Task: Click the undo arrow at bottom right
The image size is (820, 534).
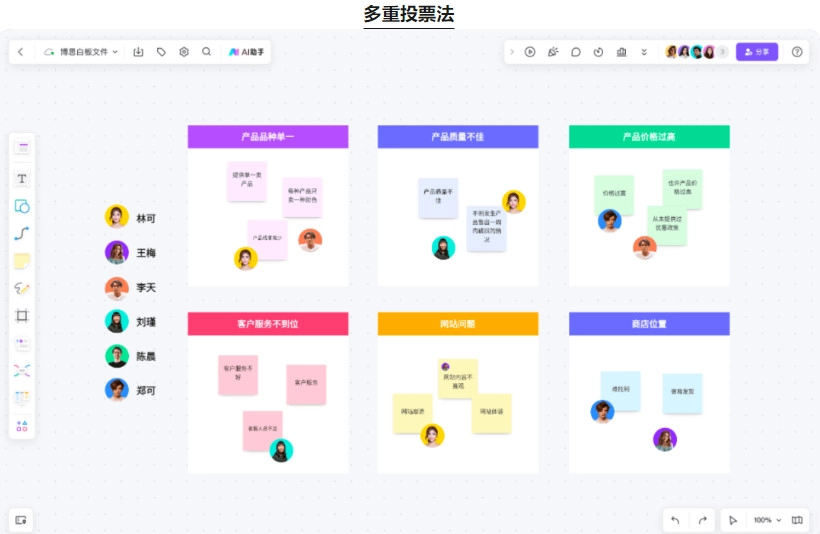Action: [675, 520]
